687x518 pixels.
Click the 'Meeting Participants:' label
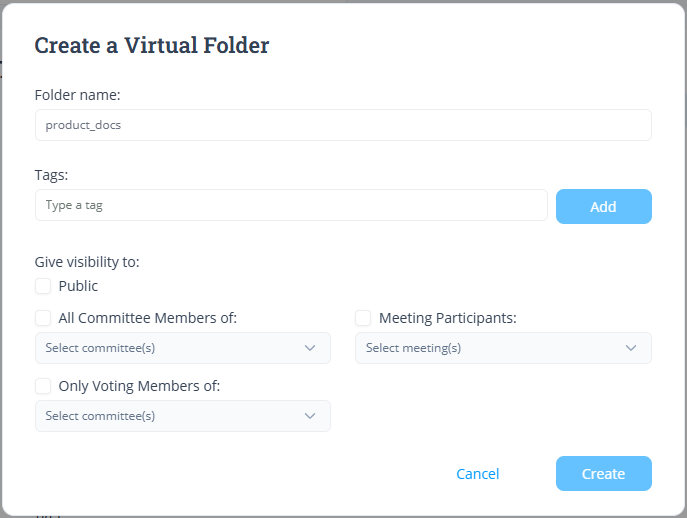[x=447, y=318]
